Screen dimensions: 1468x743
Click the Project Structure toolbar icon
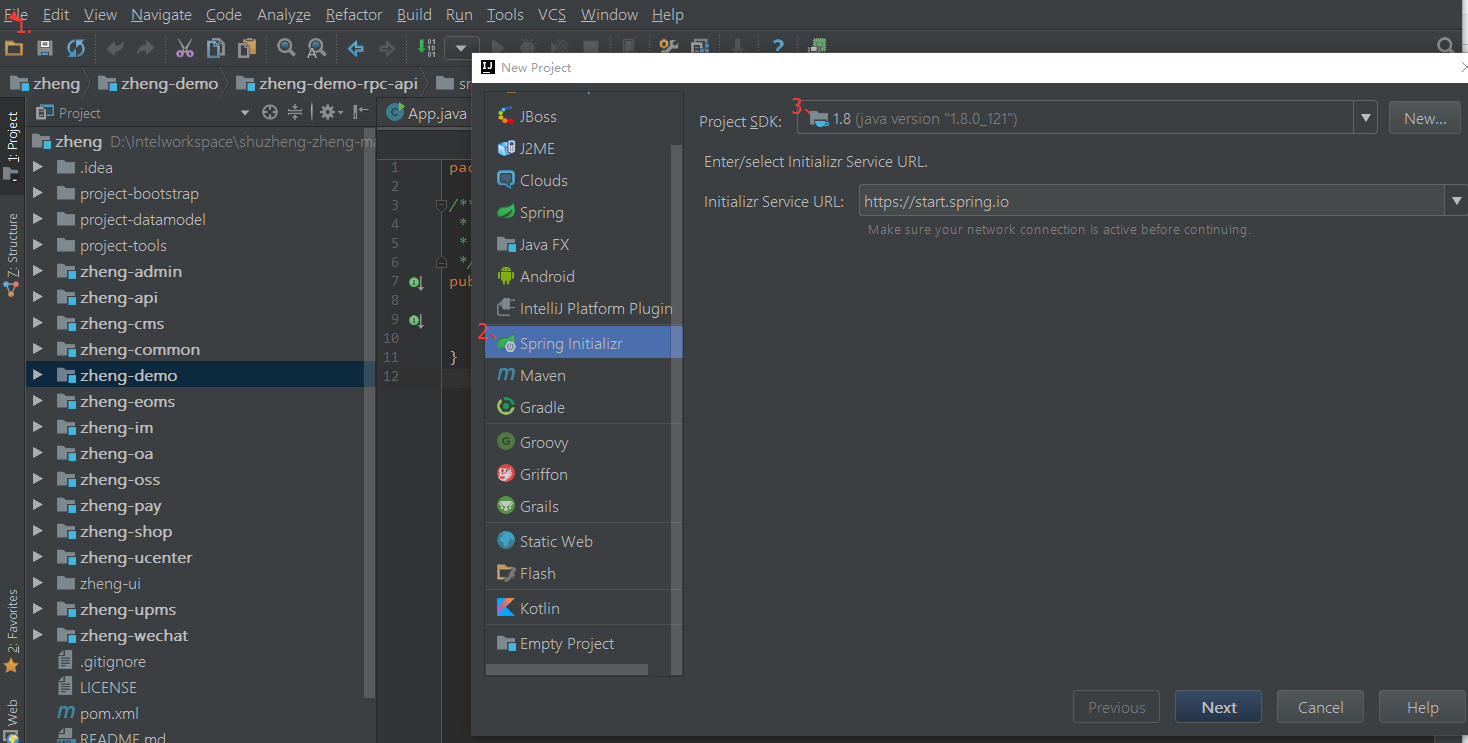pyautogui.click(x=700, y=46)
